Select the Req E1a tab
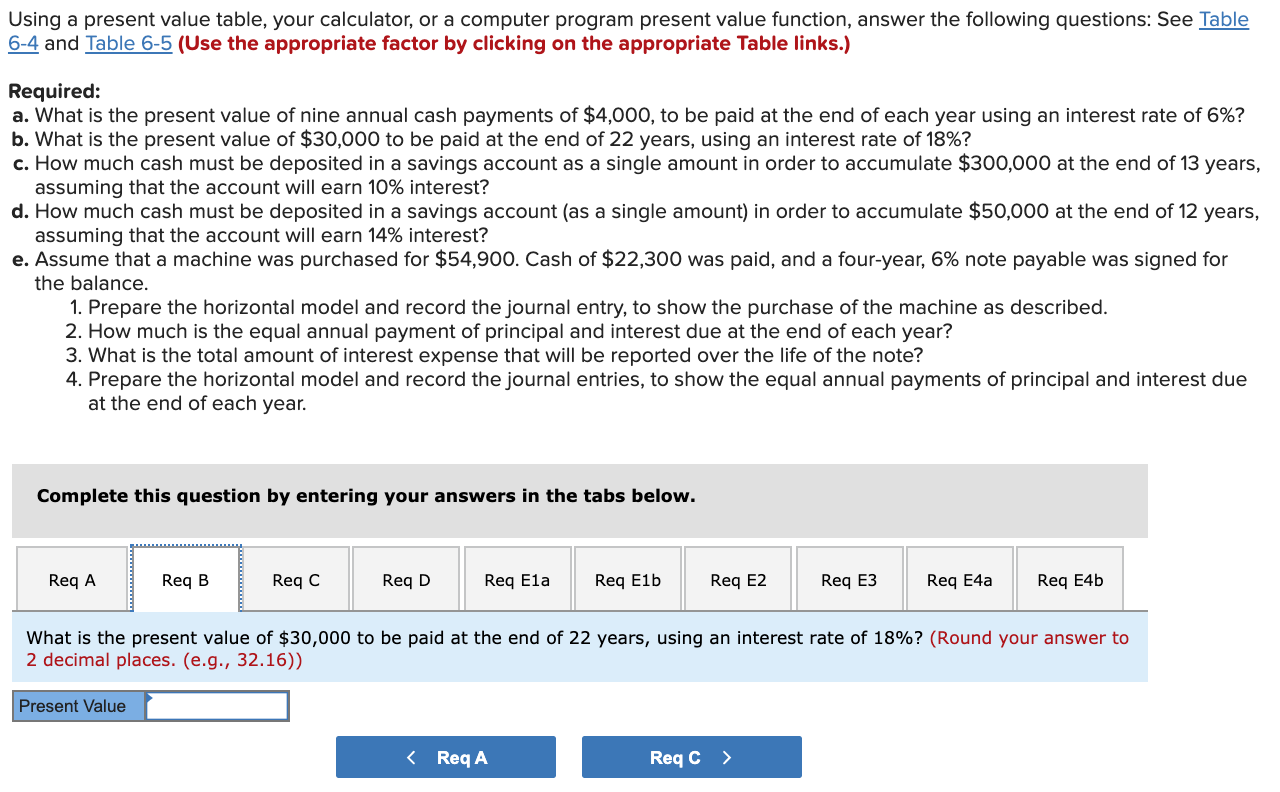 [x=517, y=578]
